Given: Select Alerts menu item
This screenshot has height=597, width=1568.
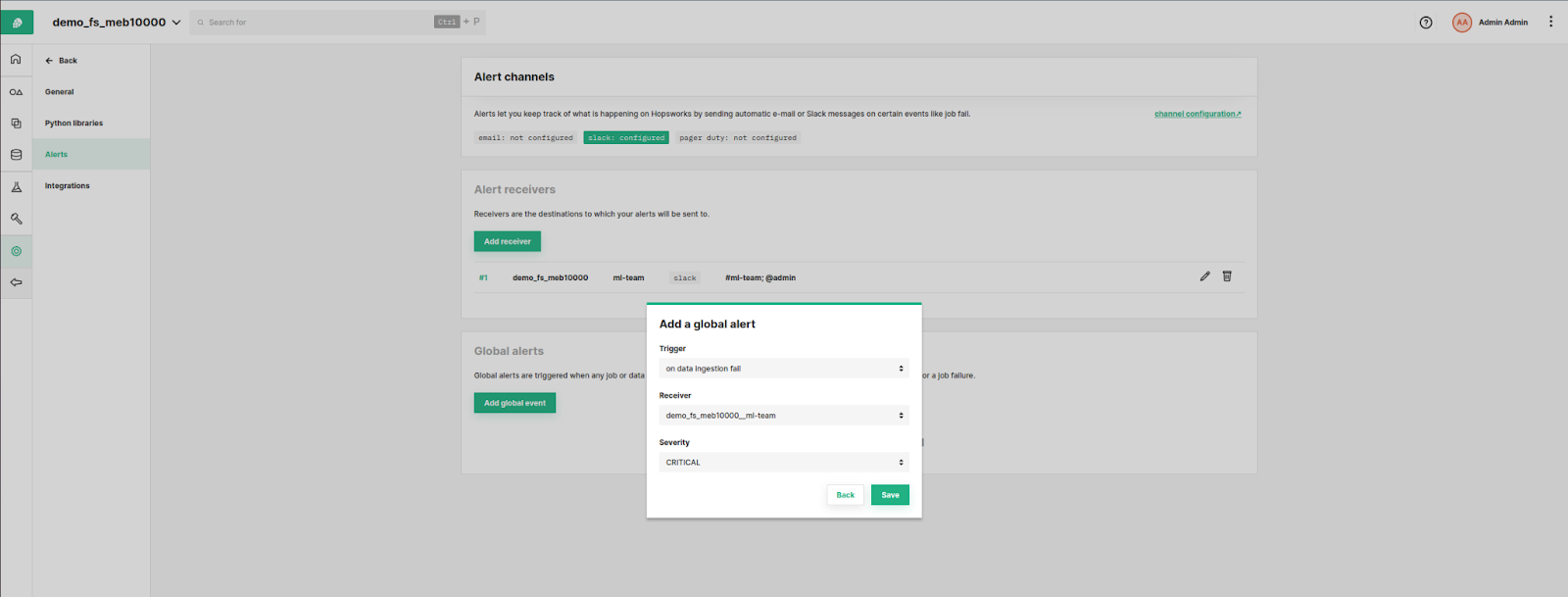Looking at the screenshot, I should click(56, 155).
